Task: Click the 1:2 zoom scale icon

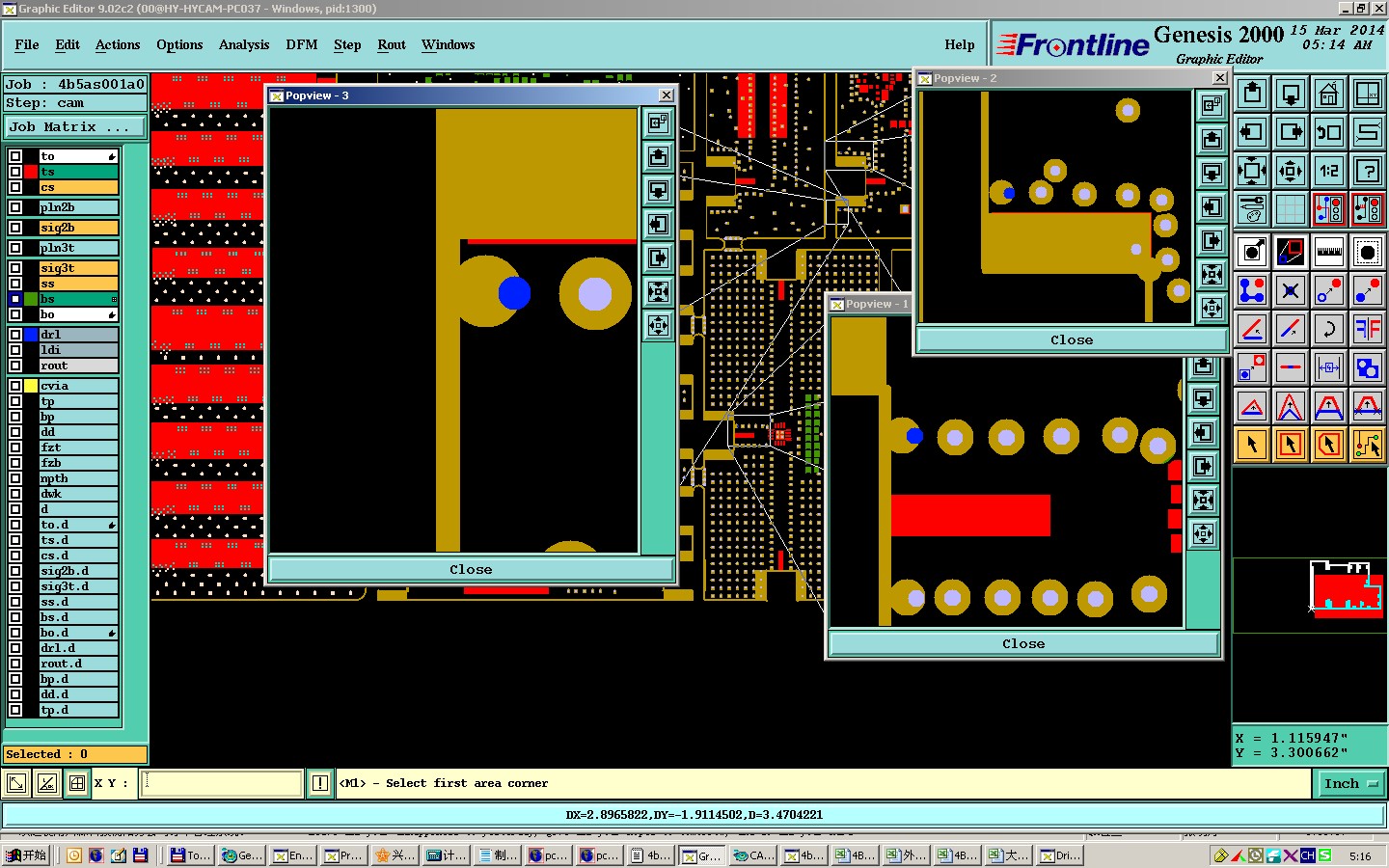Action: [x=1328, y=172]
